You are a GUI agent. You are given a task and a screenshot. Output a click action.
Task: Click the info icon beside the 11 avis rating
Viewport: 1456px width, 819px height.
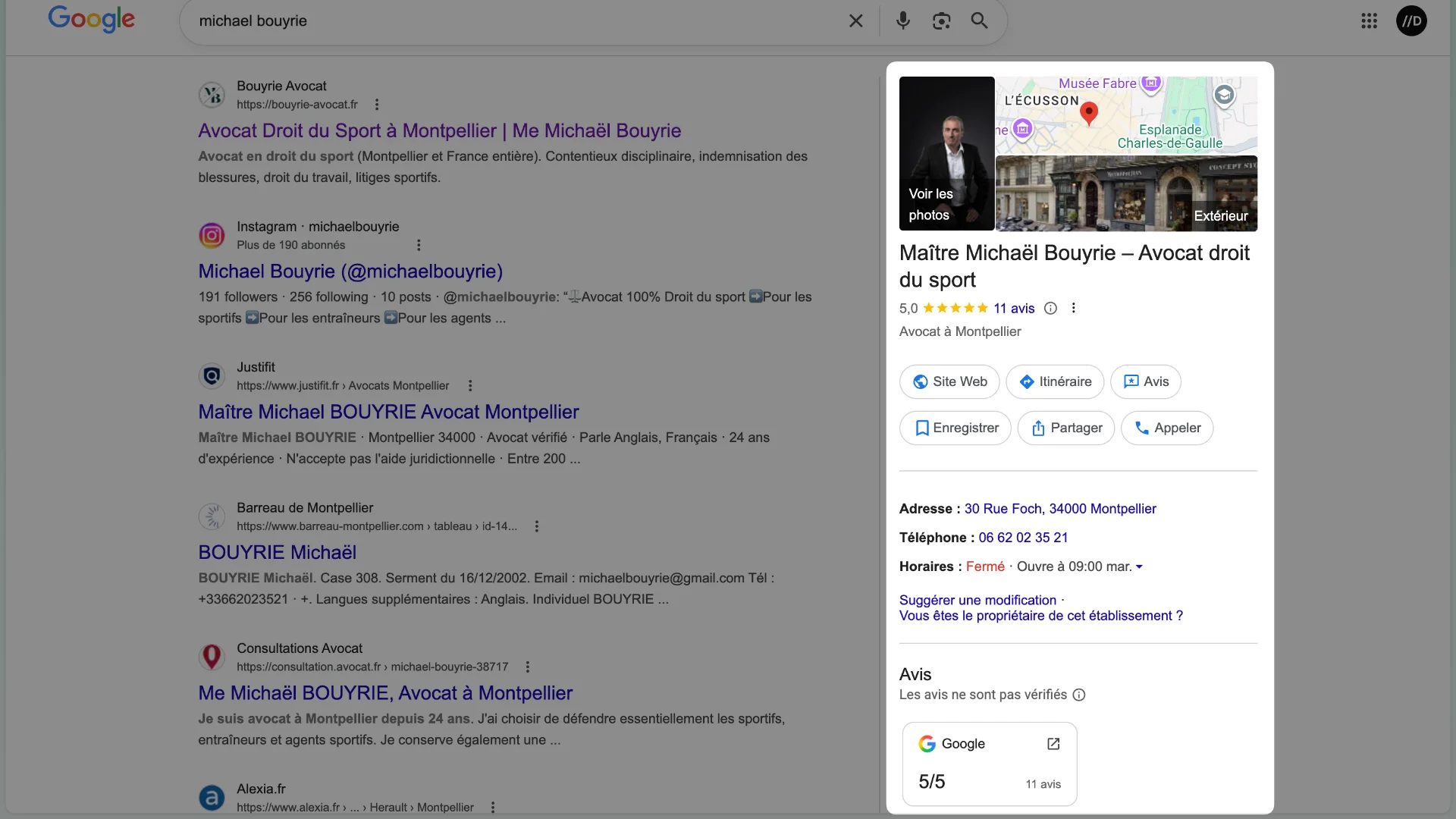pyautogui.click(x=1050, y=308)
